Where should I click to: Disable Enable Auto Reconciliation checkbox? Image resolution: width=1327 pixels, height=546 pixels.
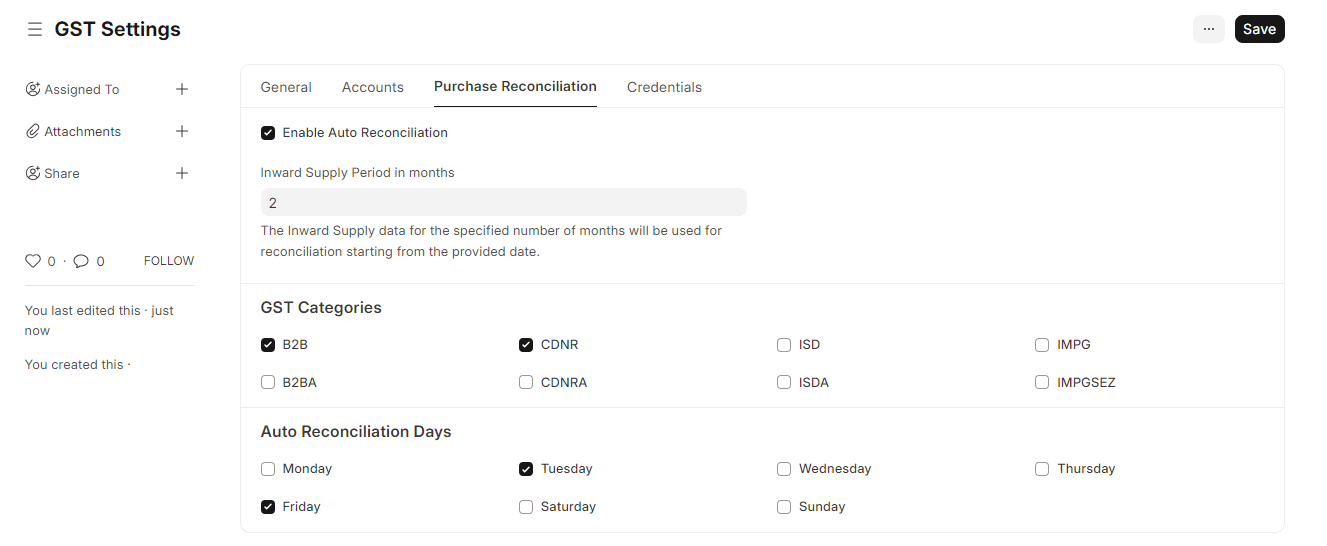tap(268, 133)
